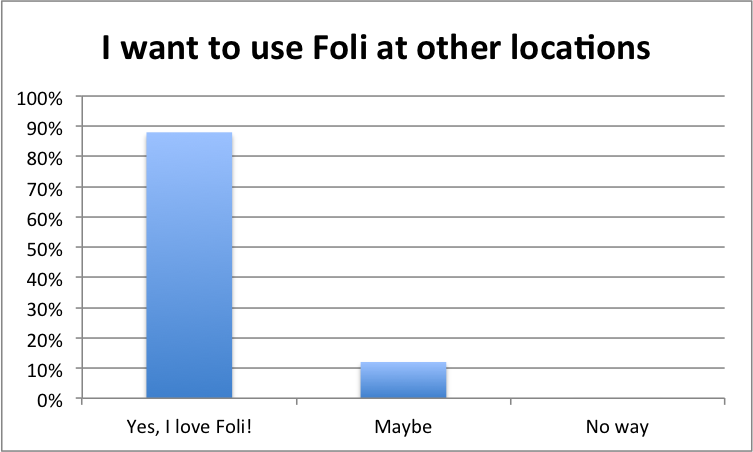Viewport: 753px width, 452px height.
Task: Select the short 'Maybe' bar
Action: tap(403, 380)
